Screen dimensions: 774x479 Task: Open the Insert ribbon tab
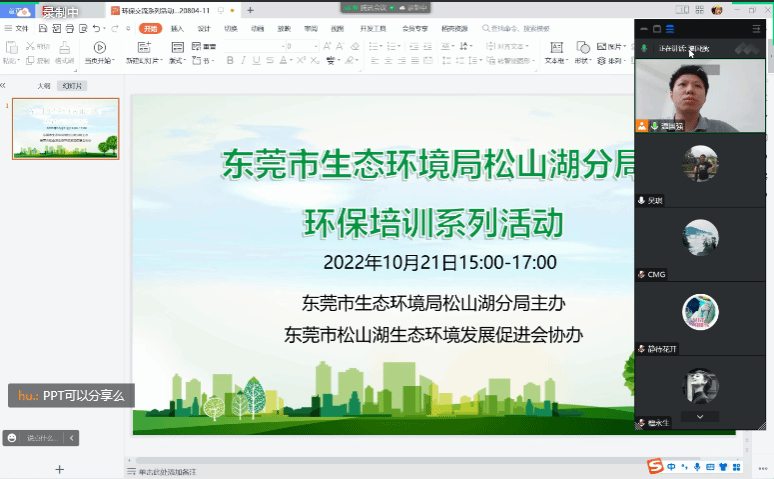177,29
